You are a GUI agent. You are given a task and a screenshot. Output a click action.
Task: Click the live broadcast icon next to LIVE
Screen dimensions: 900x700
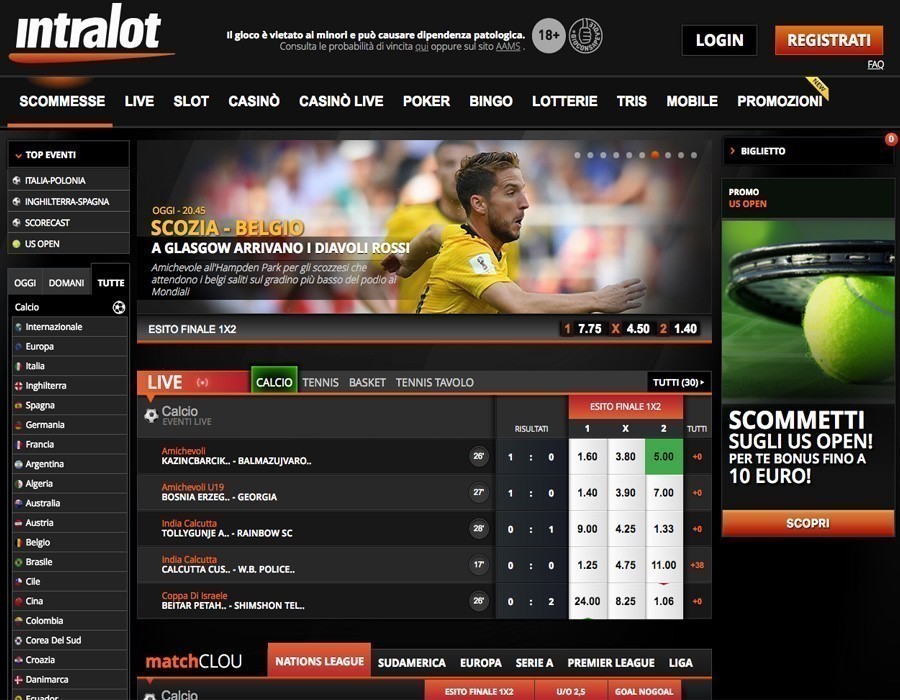click(x=203, y=382)
